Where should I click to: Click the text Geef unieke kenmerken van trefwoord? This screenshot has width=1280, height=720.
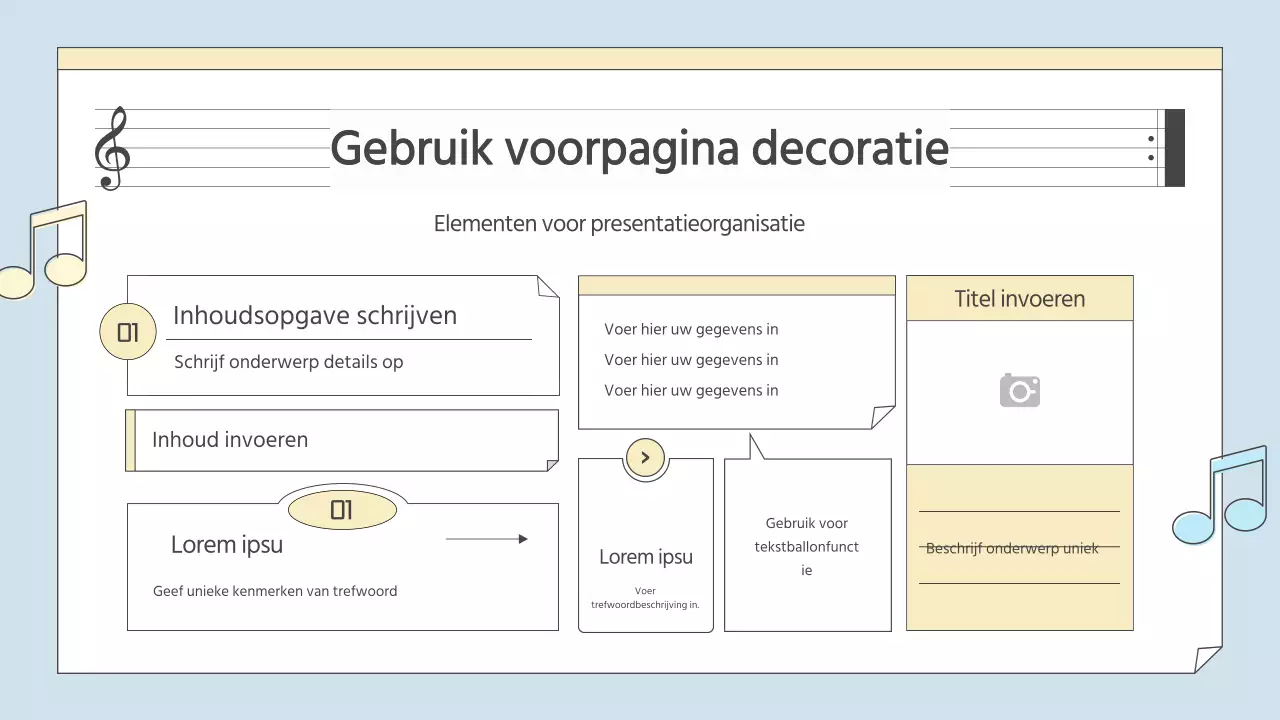[275, 591]
